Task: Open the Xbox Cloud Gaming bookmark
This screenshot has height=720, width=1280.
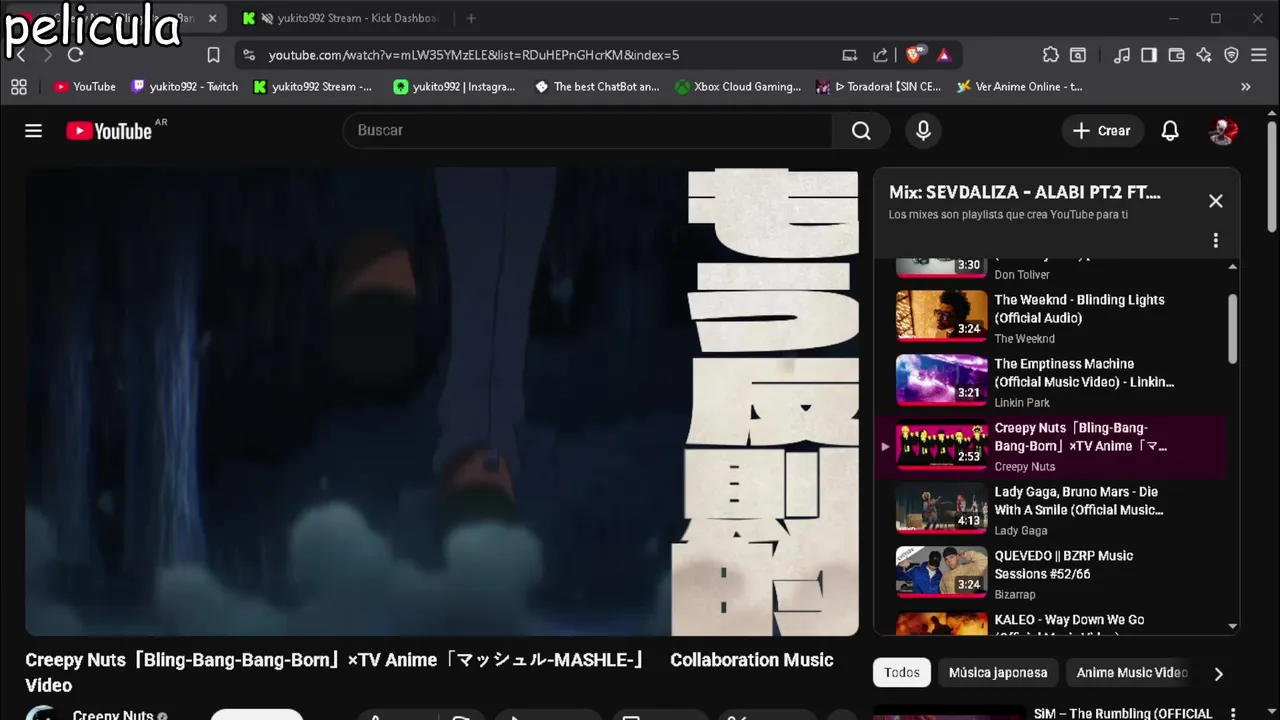Action: point(738,87)
